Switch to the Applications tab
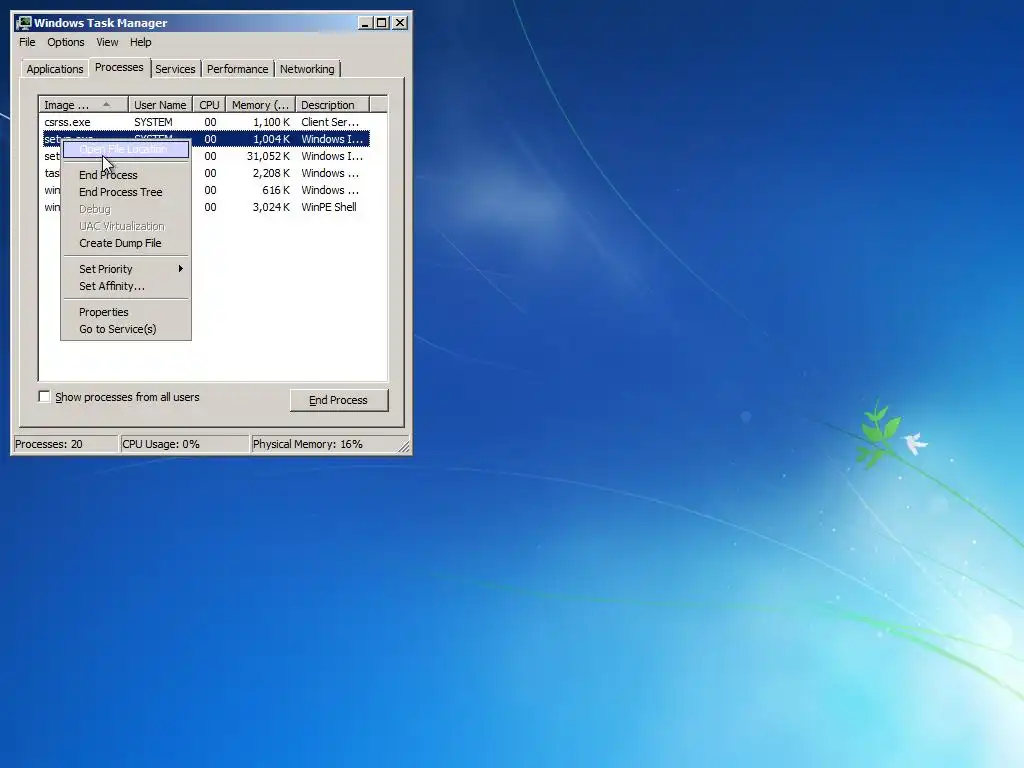This screenshot has width=1024, height=768. pos(55,69)
